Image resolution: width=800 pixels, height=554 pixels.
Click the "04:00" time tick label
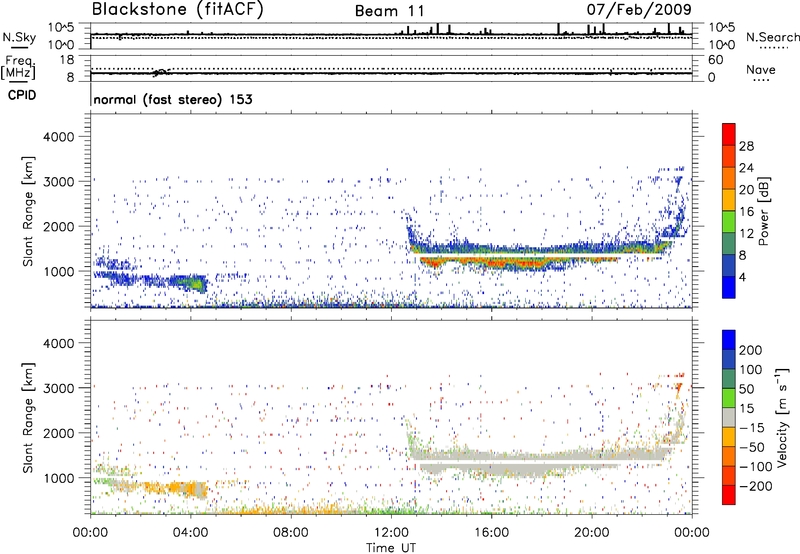(x=191, y=533)
